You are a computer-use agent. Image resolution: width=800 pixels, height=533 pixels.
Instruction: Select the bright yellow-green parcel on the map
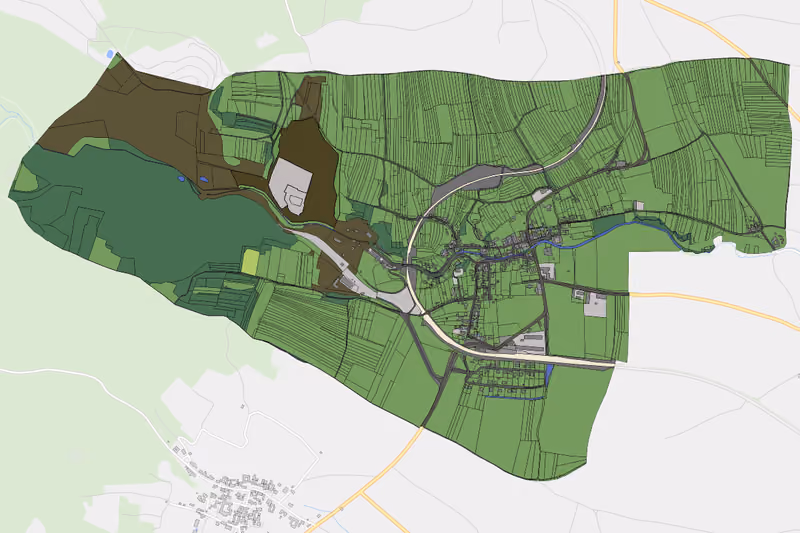click(250, 262)
